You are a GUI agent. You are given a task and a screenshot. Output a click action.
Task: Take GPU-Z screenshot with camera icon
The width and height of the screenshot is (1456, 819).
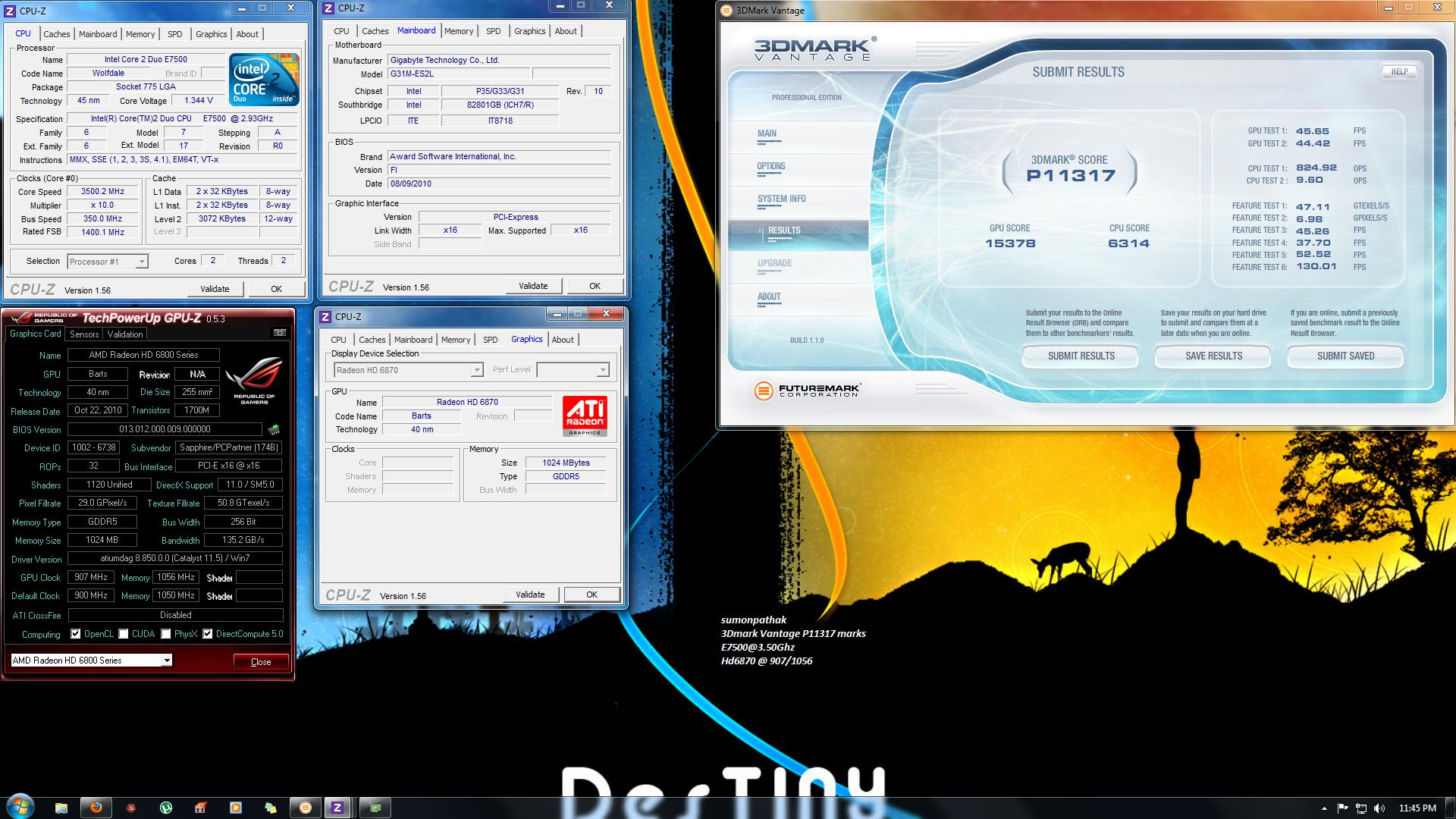click(x=280, y=333)
